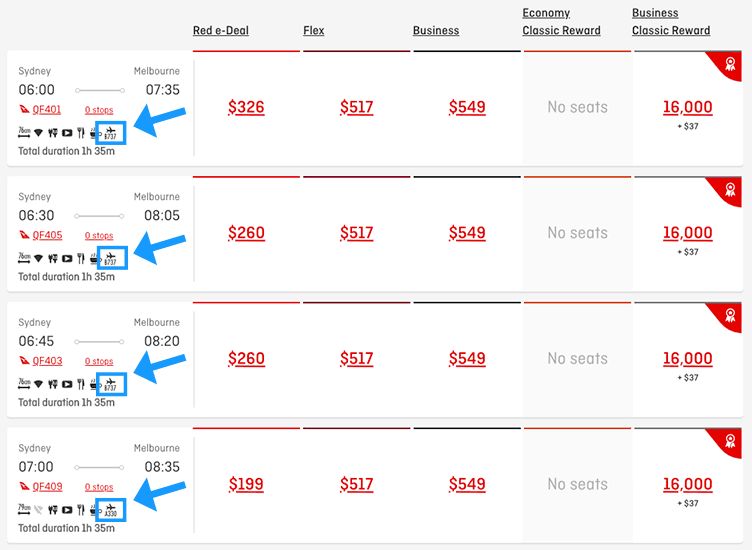Select 16,000 points reward for the 06:45 flight
Image resolution: width=752 pixels, height=550 pixels.
tap(687, 359)
